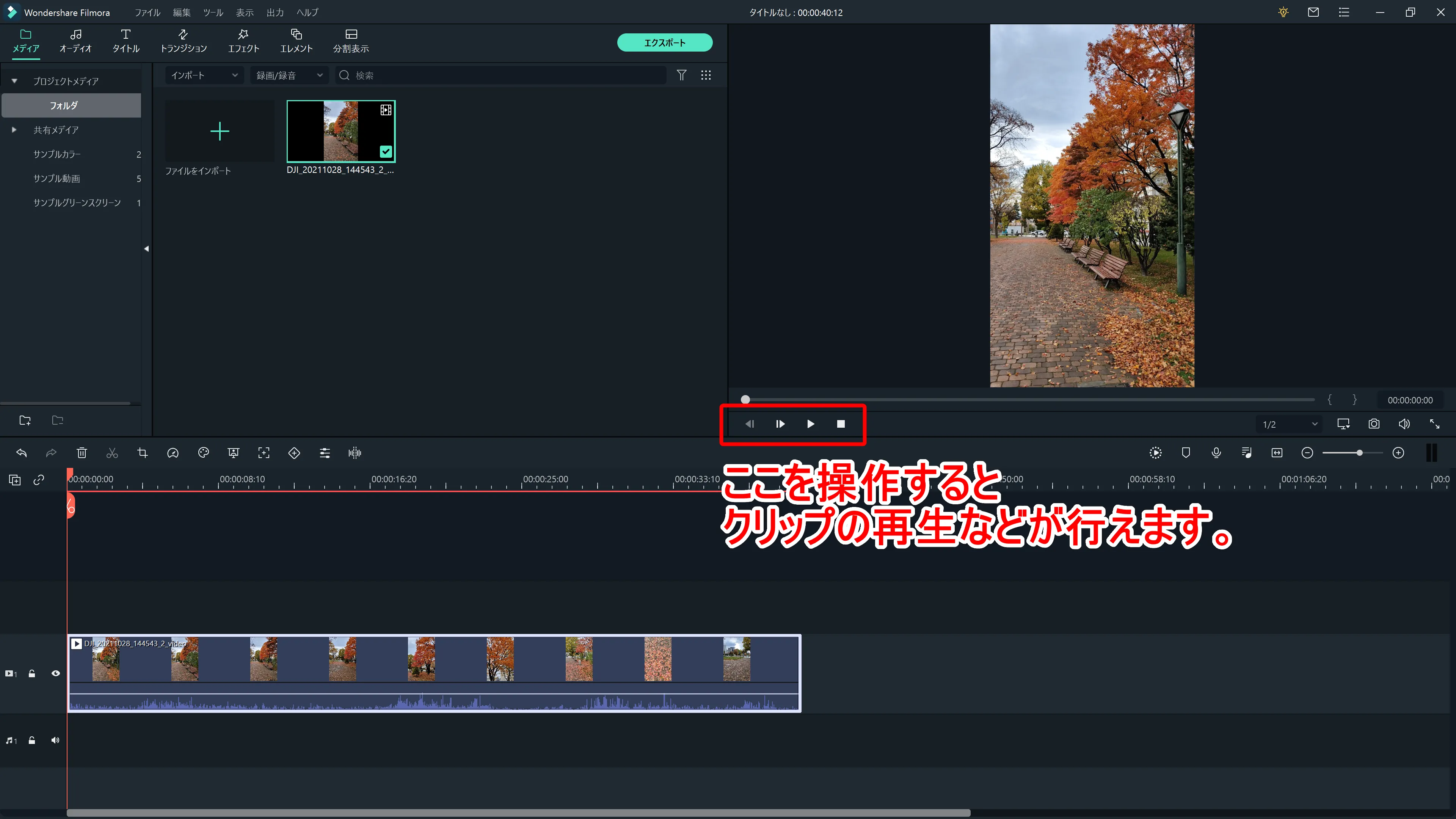Open the audio mixer icon
The image size is (1456, 819).
pyautogui.click(x=1247, y=453)
